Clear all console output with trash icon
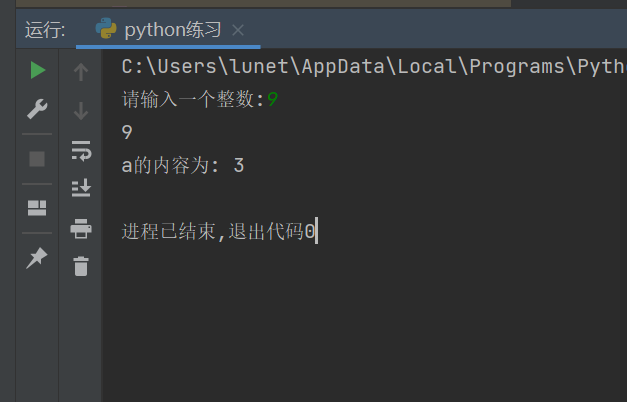 (81, 266)
